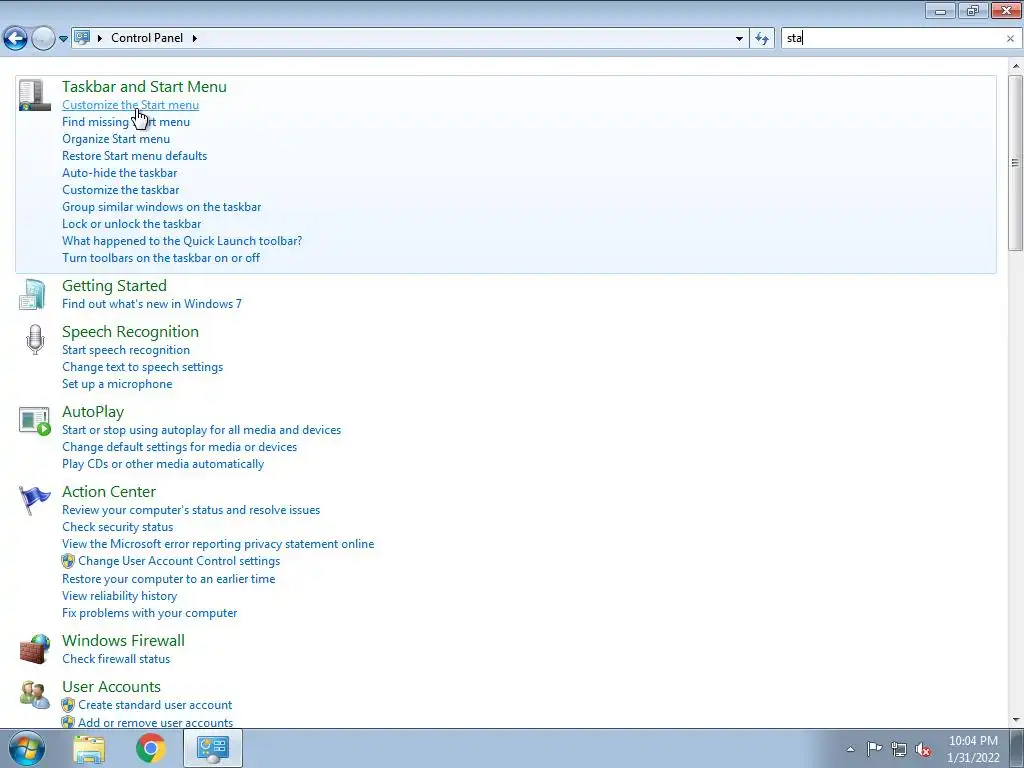Screen dimensions: 1024x768
Task: Click Customize the taskbar link
Action: click(x=120, y=190)
